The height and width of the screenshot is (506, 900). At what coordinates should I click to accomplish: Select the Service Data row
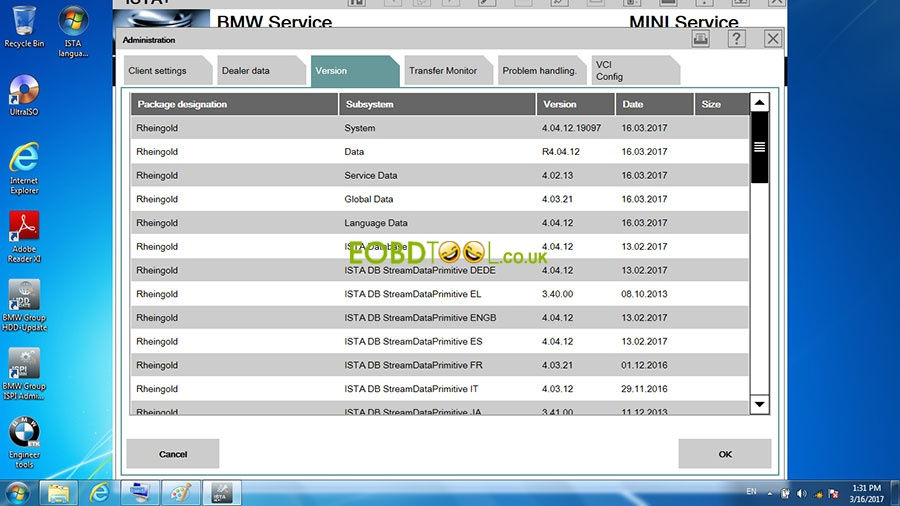[x=440, y=176]
